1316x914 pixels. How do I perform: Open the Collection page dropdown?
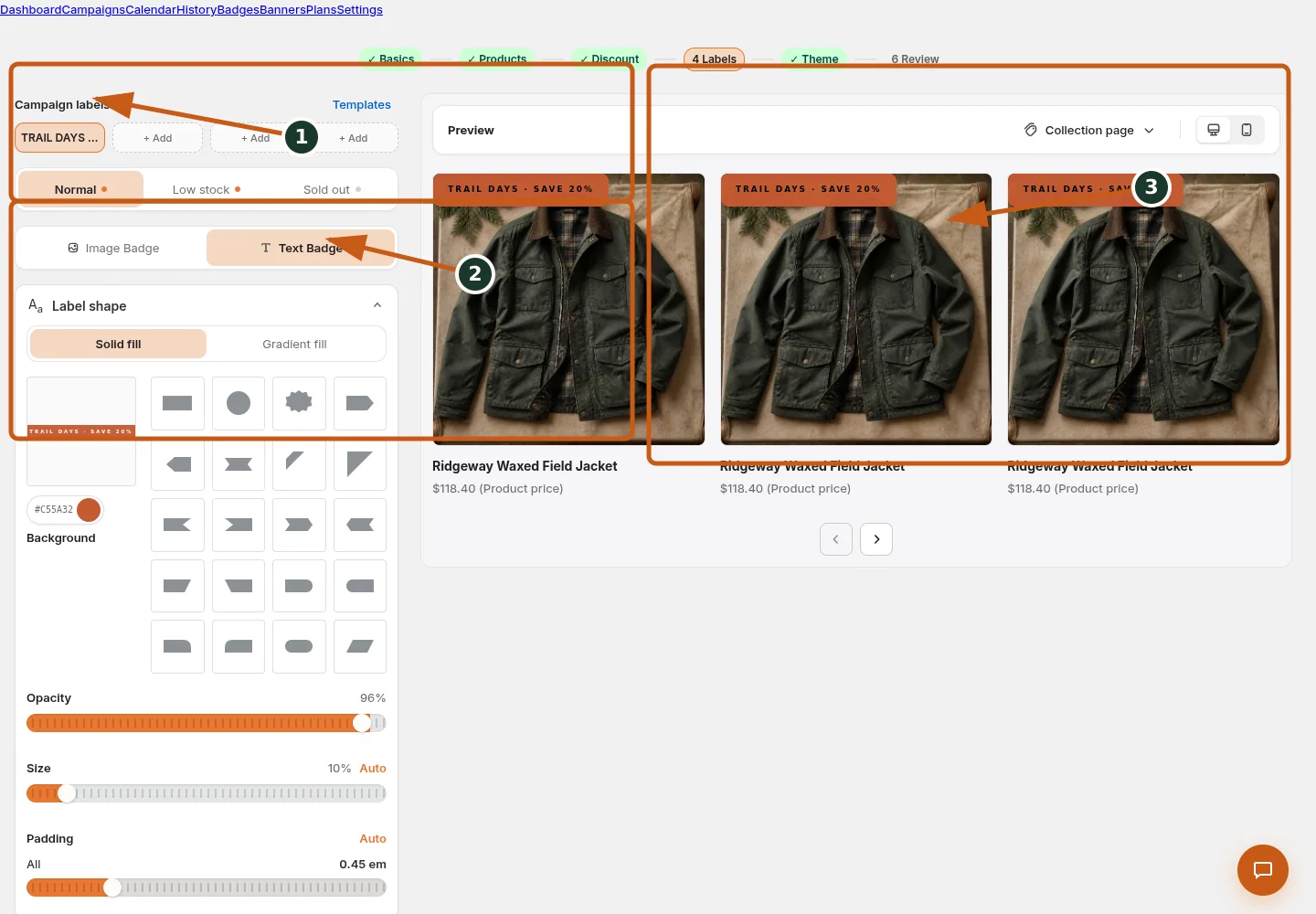pyautogui.click(x=1089, y=130)
